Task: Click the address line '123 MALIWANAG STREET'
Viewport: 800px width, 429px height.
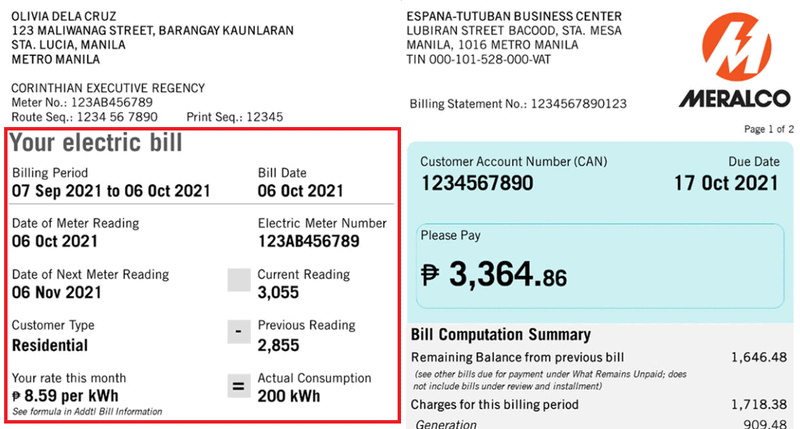Action: [x=83, y=31]
